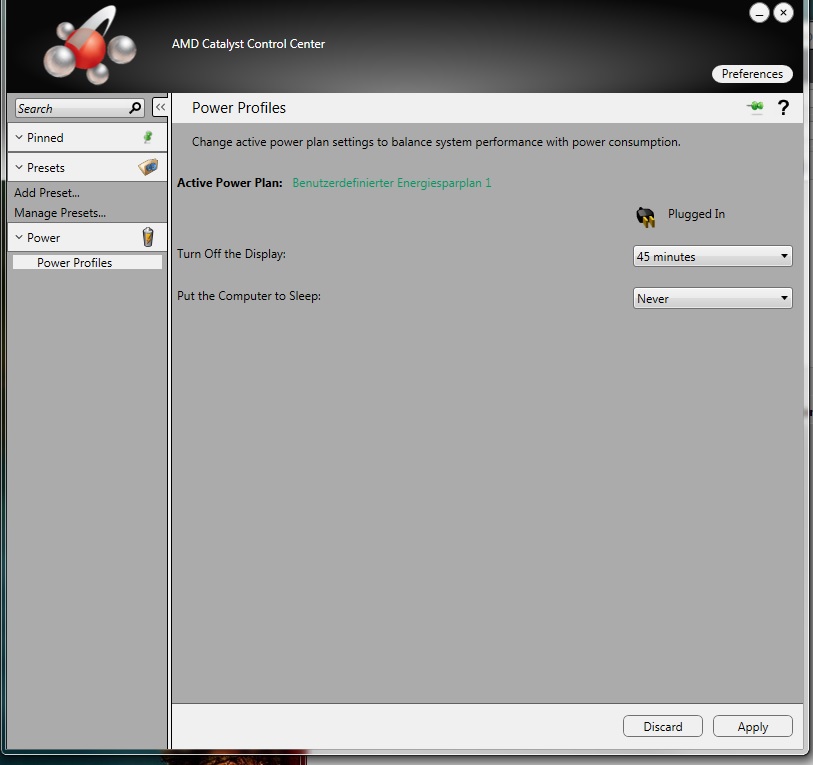The width and height of the screenshot is (813, 765).
Task: Collapse the Presets section
Action: (19, 167)
